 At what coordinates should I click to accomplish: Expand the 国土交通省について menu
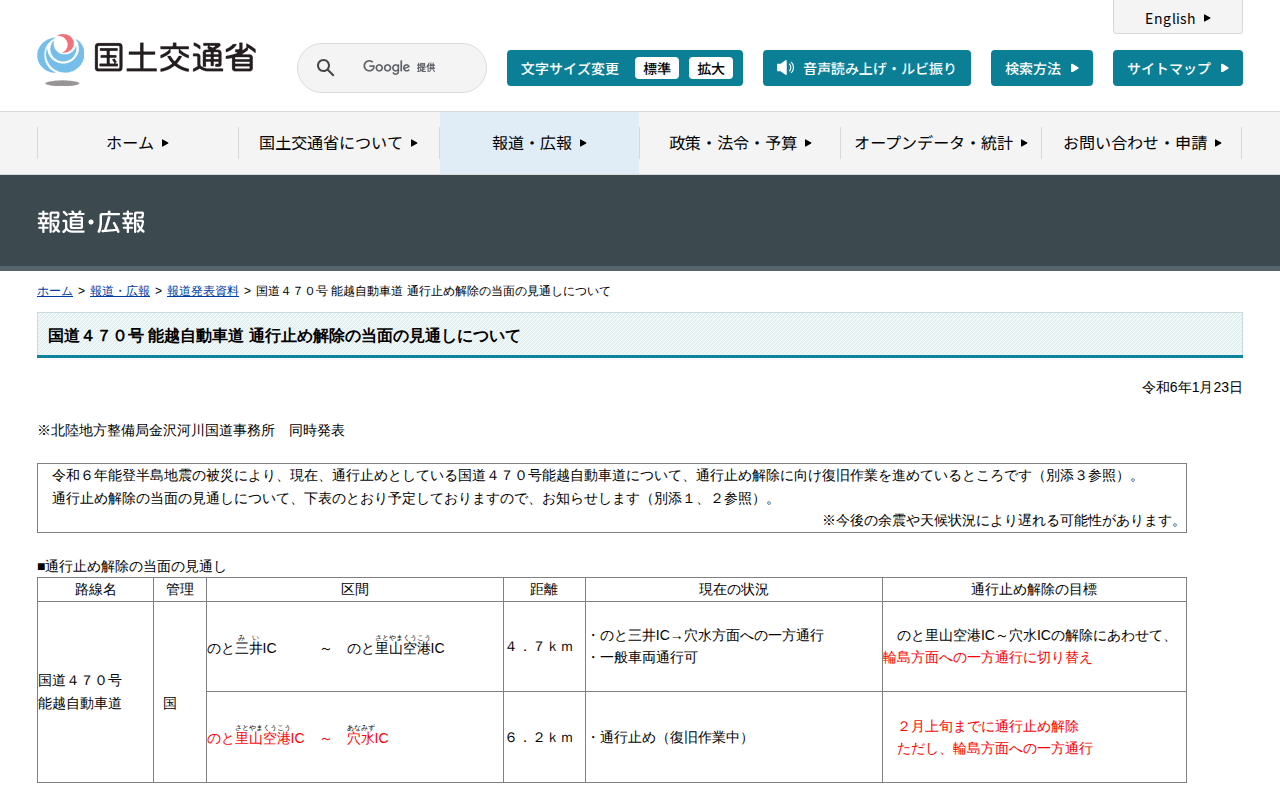point(338,143)
